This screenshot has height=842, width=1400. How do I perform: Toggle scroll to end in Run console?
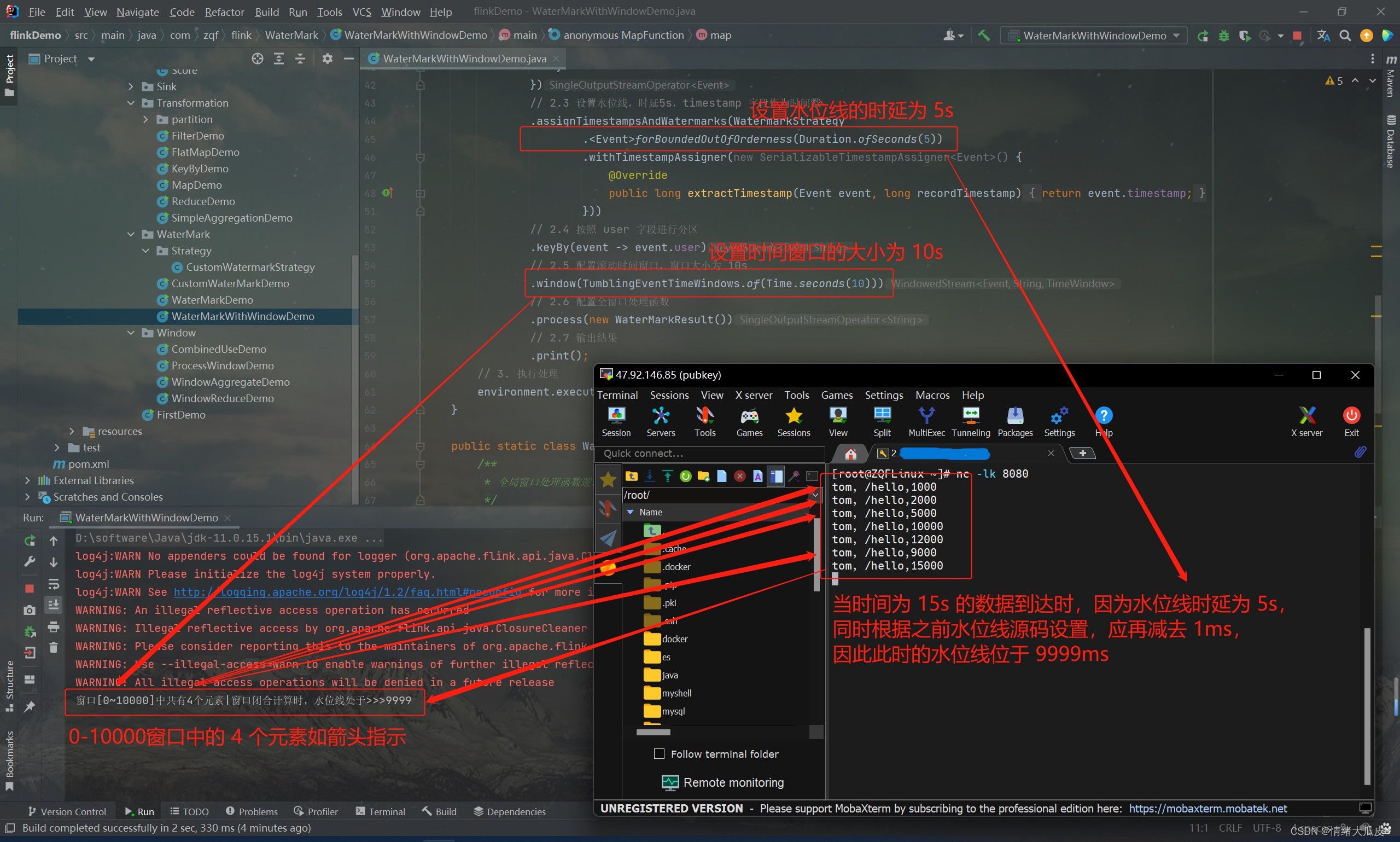coord(53,605)
